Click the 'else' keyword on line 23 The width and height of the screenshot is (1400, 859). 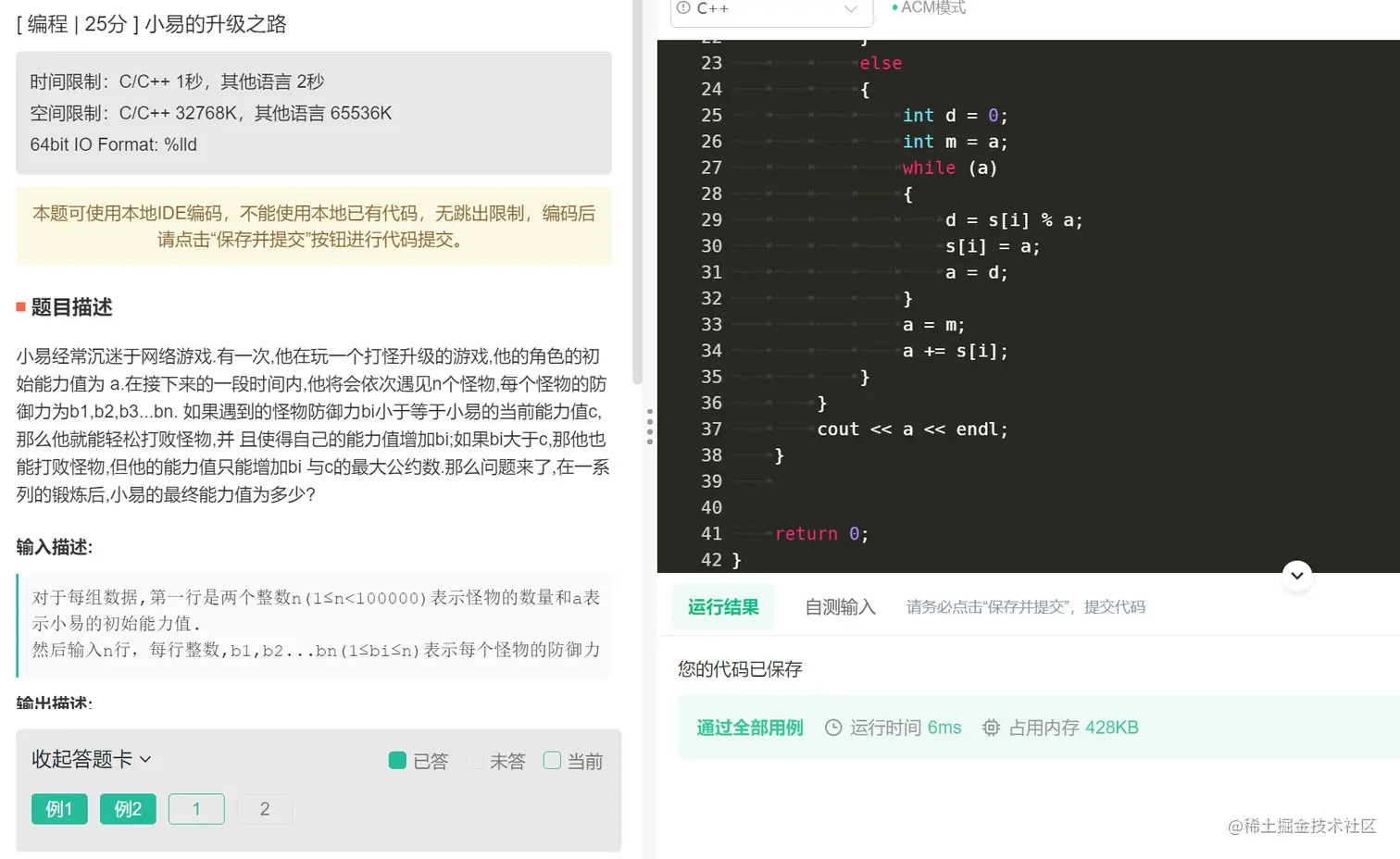point(881,64)
